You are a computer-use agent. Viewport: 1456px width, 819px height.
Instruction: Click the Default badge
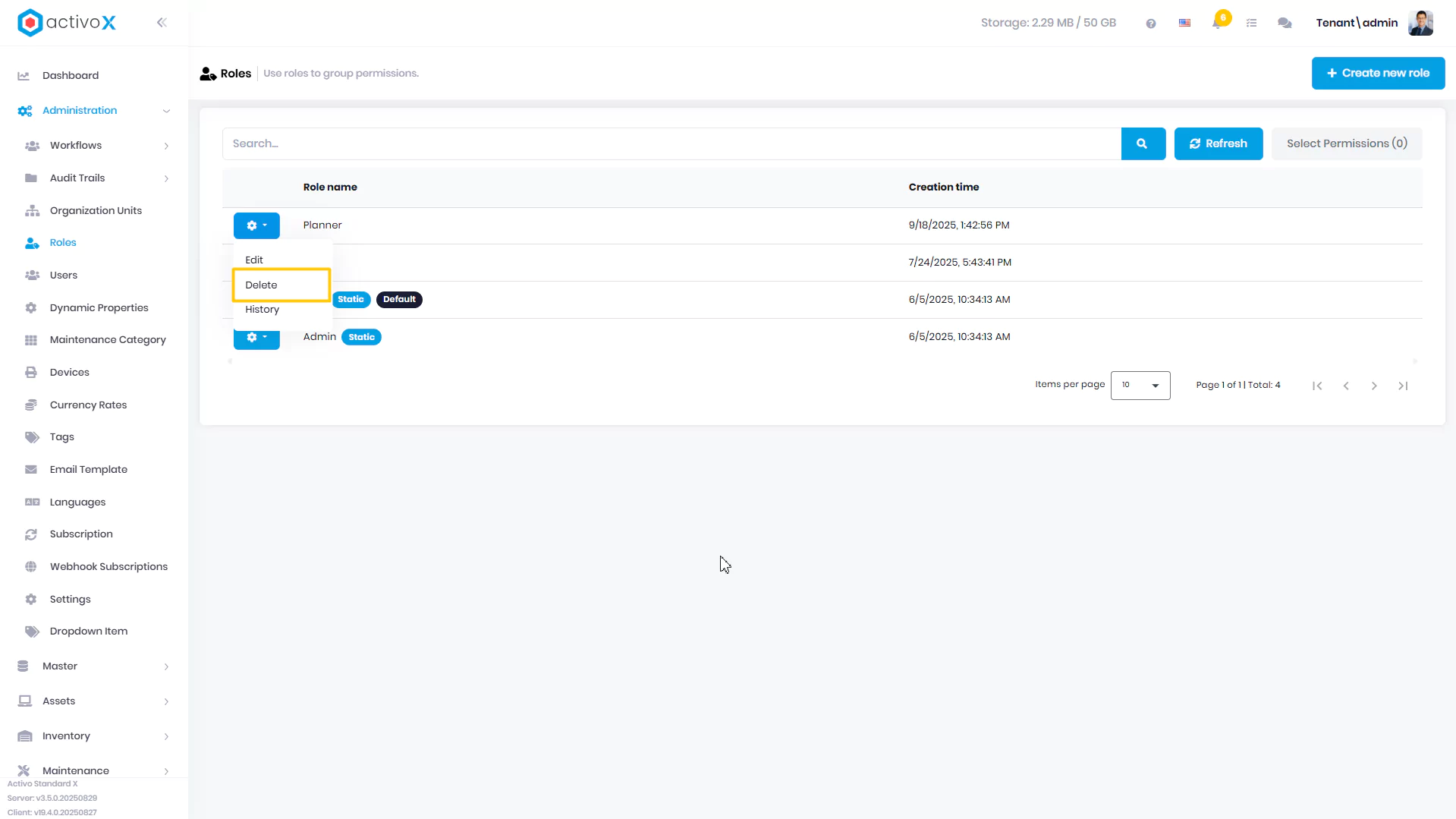pos(399,300)
